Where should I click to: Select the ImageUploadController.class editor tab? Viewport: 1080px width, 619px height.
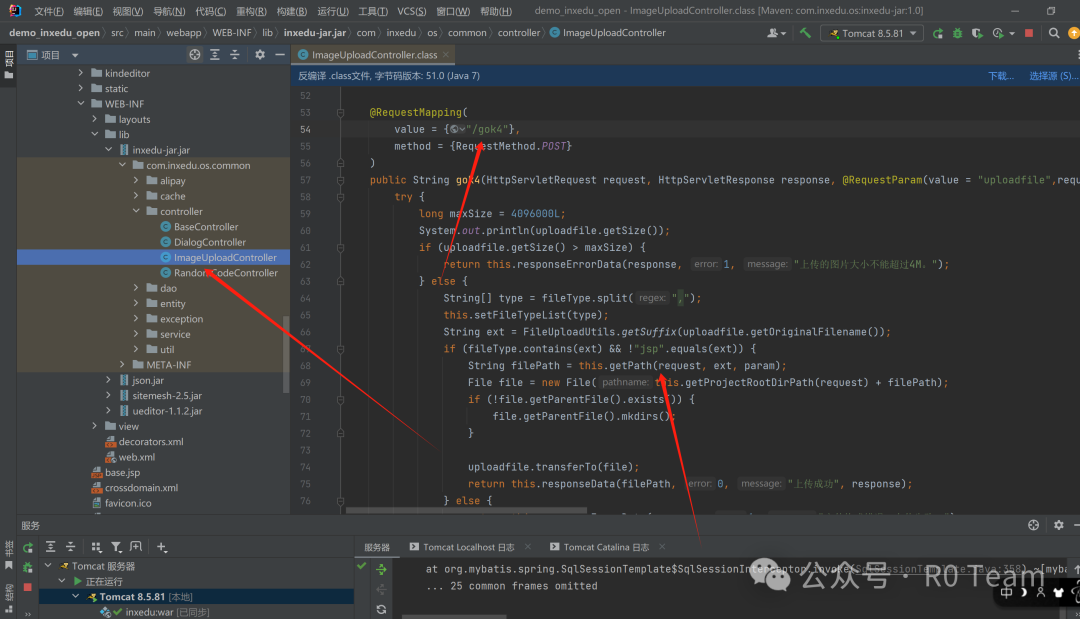point(374,54)
